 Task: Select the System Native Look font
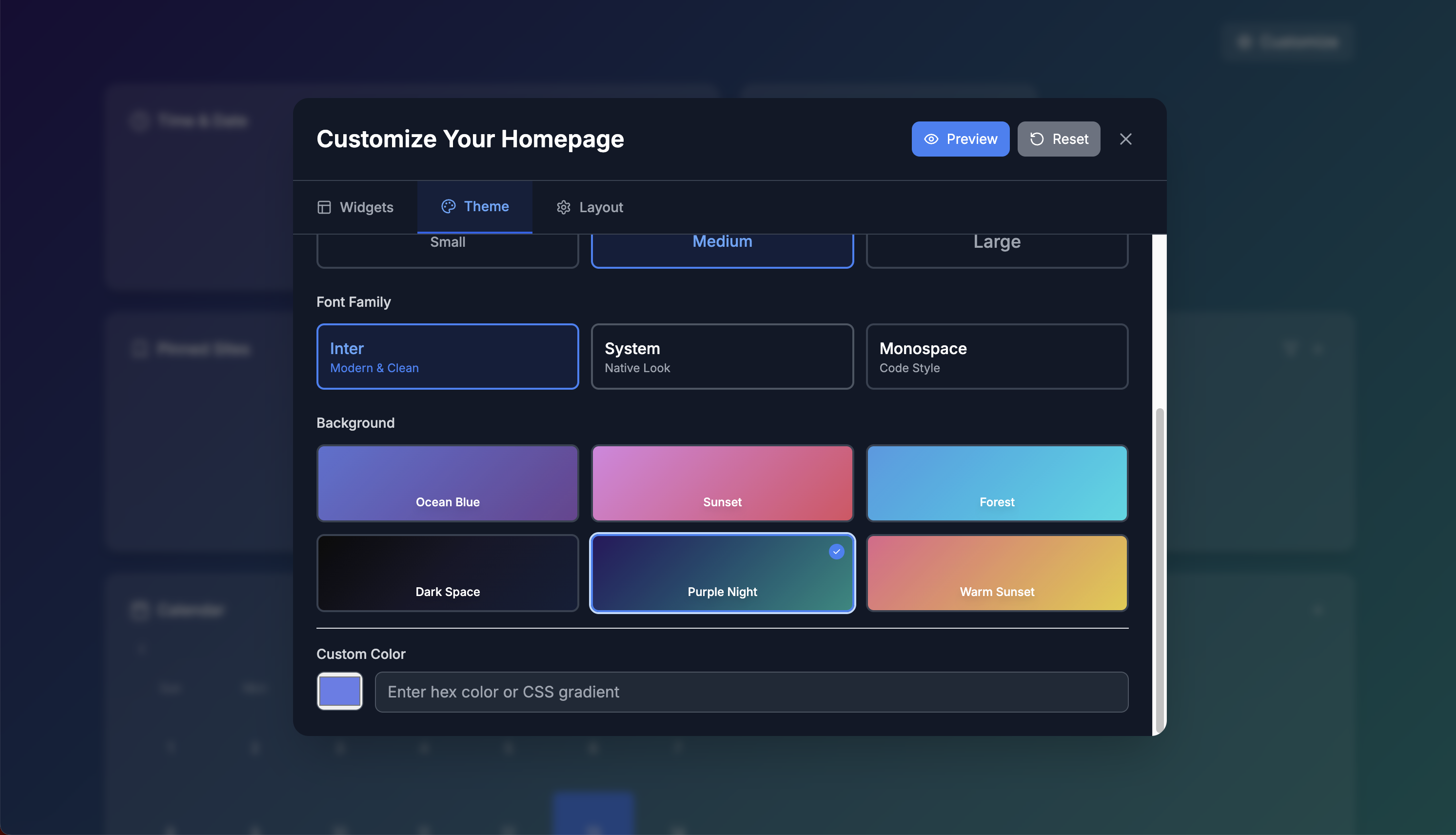(722, 357)
